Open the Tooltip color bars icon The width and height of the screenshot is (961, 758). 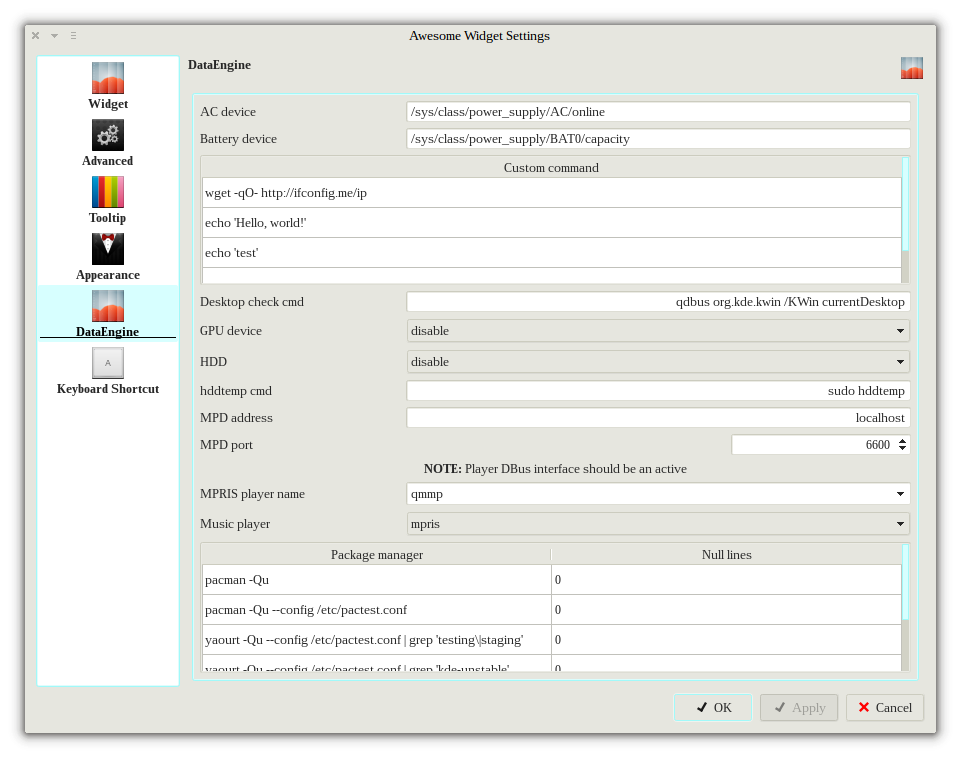(x=108, y=192)
